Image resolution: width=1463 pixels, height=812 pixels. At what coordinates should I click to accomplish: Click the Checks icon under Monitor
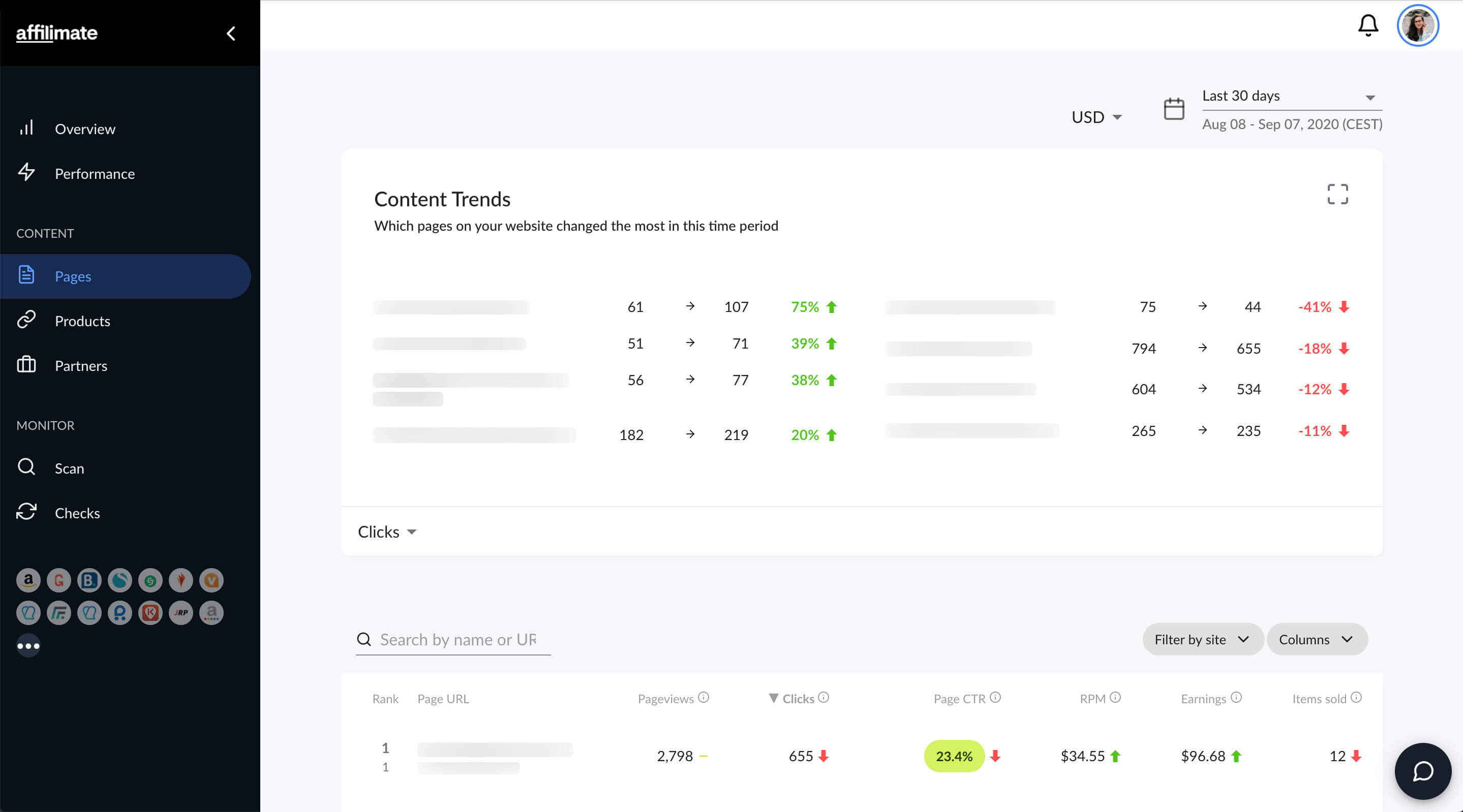click(x=27, y=512)
